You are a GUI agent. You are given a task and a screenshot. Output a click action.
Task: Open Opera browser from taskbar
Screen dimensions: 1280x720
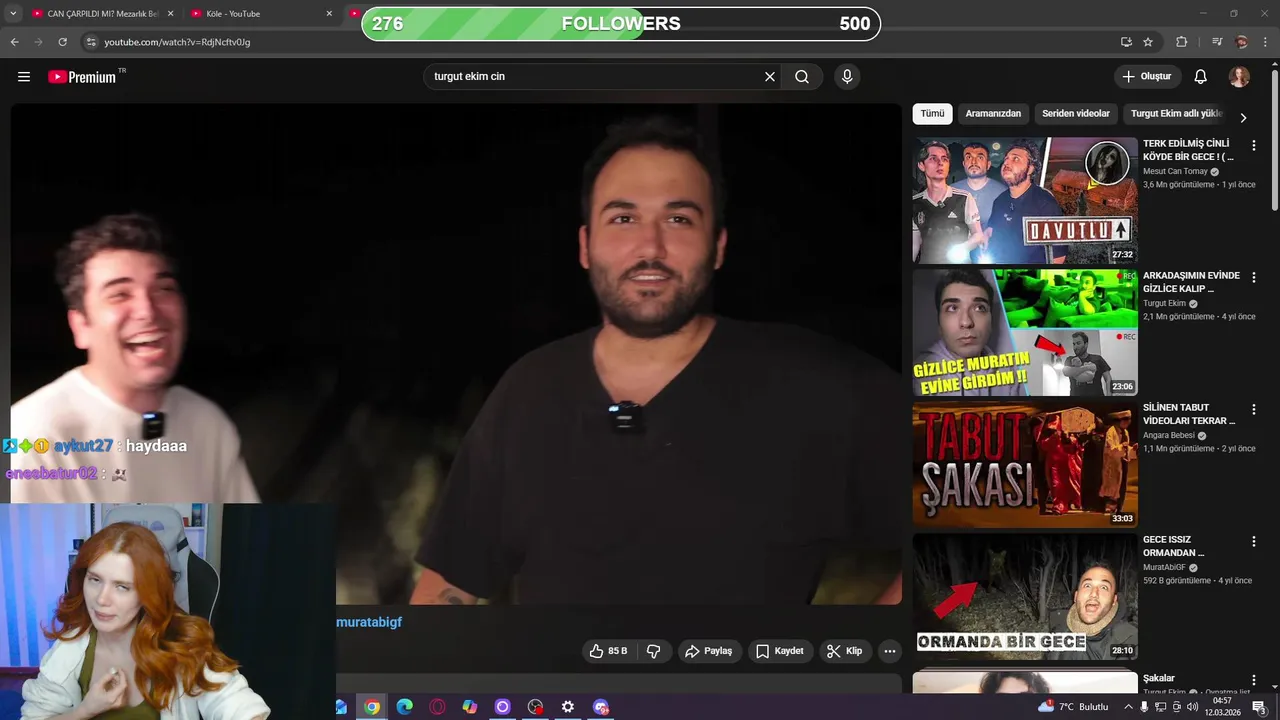tap(437, 707)
